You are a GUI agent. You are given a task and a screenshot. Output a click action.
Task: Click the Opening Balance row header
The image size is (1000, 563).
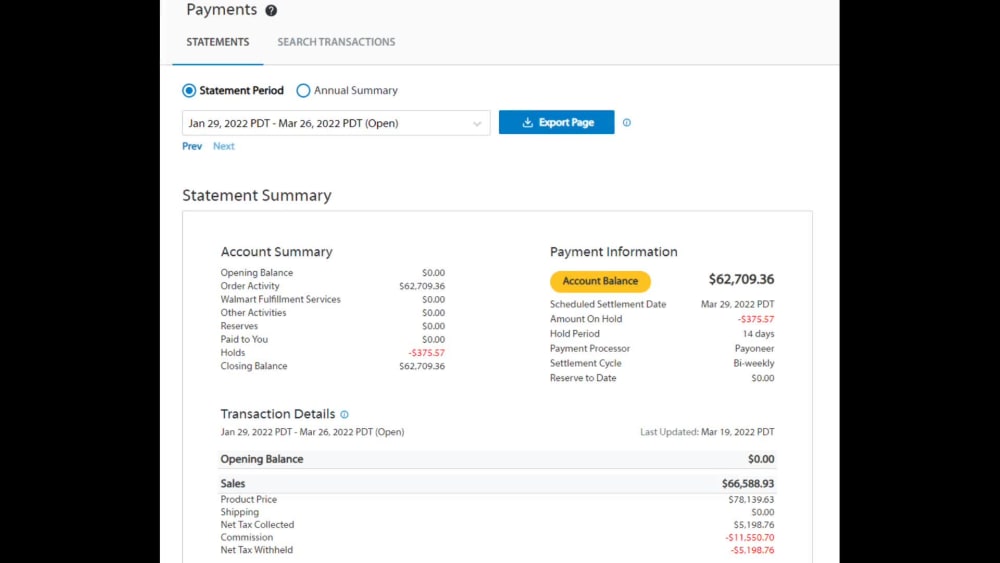[497, 459]
